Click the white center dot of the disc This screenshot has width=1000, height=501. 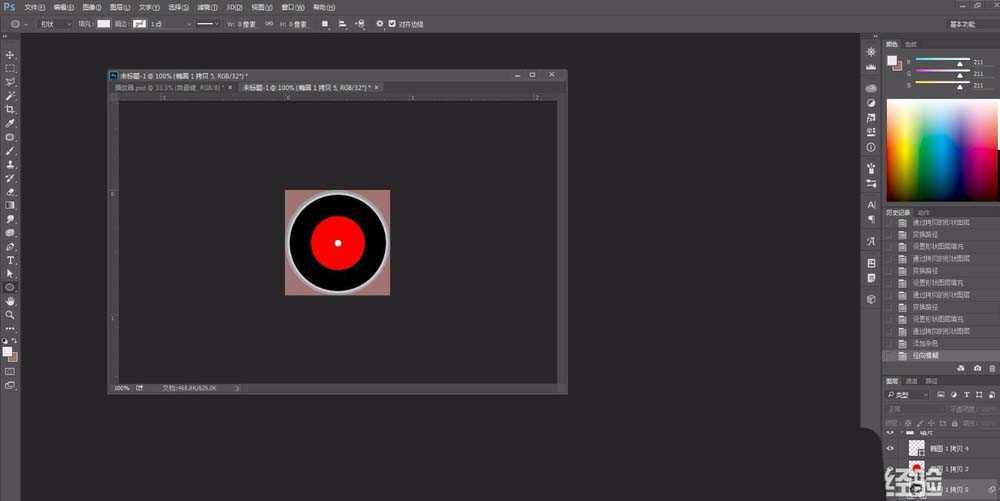point(338,243)
